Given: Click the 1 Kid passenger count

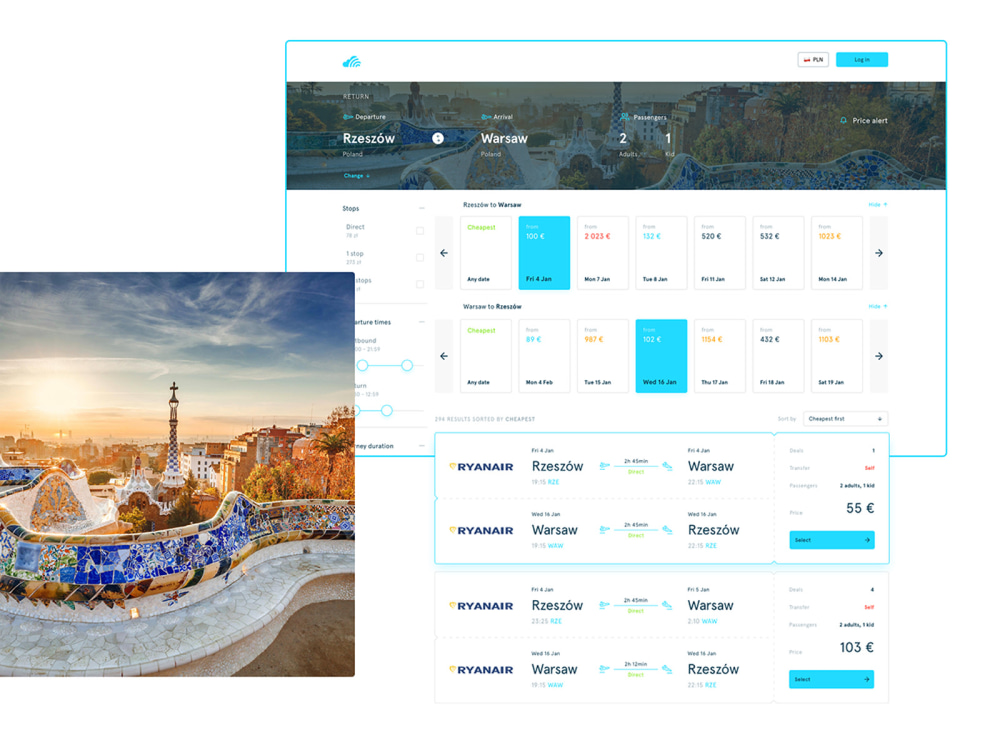Looking at the screenshot, I should pyautogui.click(x=668, y=143).
